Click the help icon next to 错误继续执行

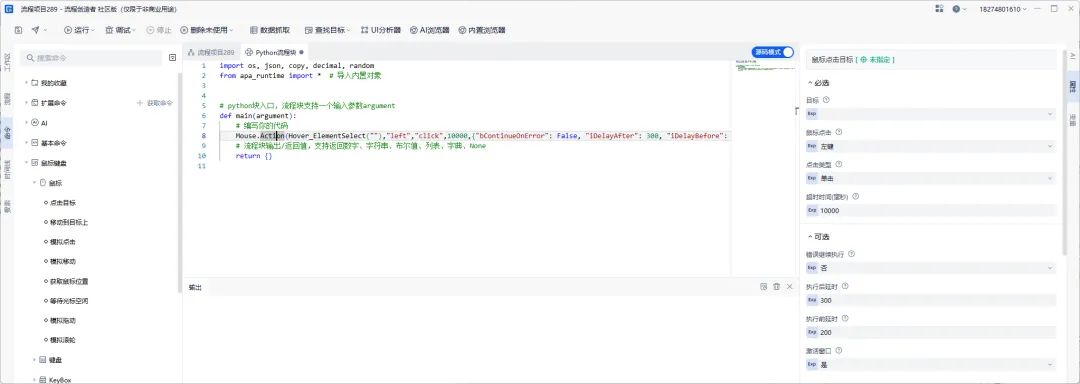point(851,254)
